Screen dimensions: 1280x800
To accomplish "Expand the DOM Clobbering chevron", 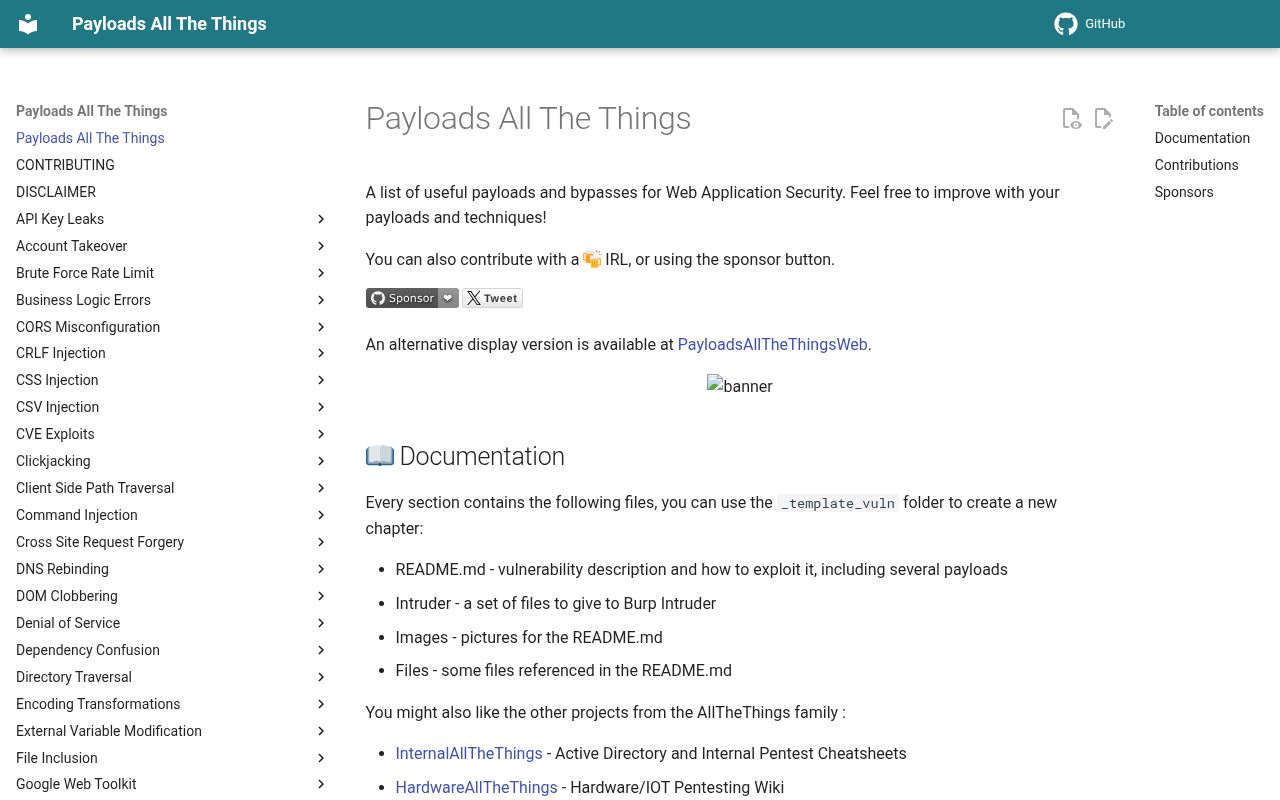I will [321, 596].
